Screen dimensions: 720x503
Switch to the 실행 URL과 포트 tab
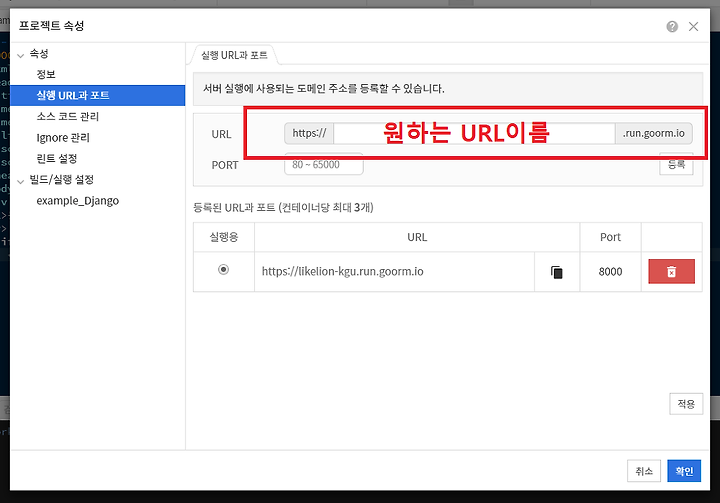click(x=234, y=55)
